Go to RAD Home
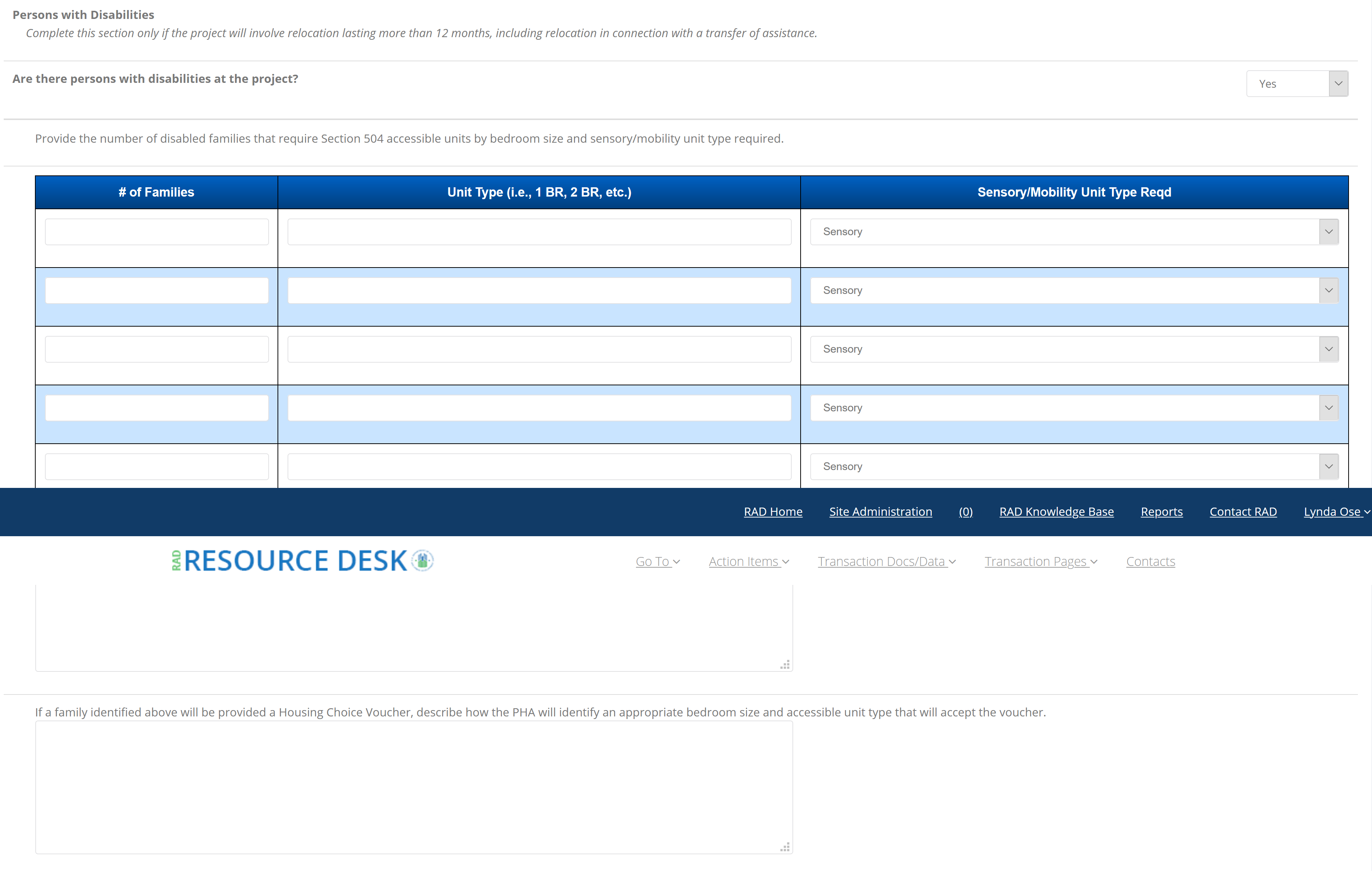This screenshot has height=871, width=1372. [773, 512]
